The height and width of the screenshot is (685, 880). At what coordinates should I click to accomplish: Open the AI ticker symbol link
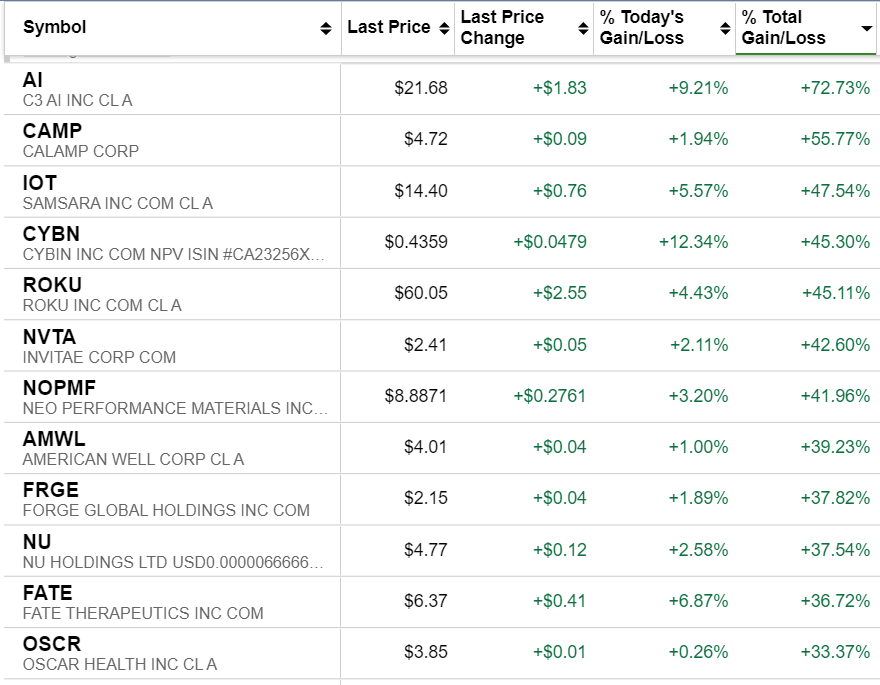click(33, 80)
